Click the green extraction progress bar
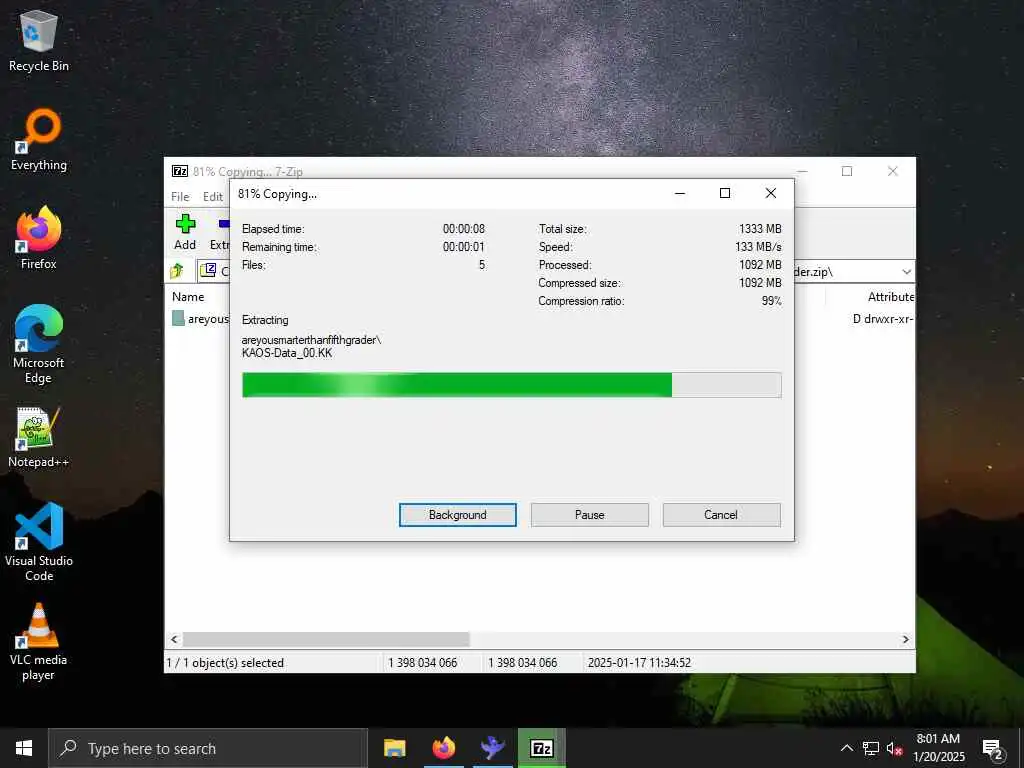 pyautogui.click(x=511, y=385)
